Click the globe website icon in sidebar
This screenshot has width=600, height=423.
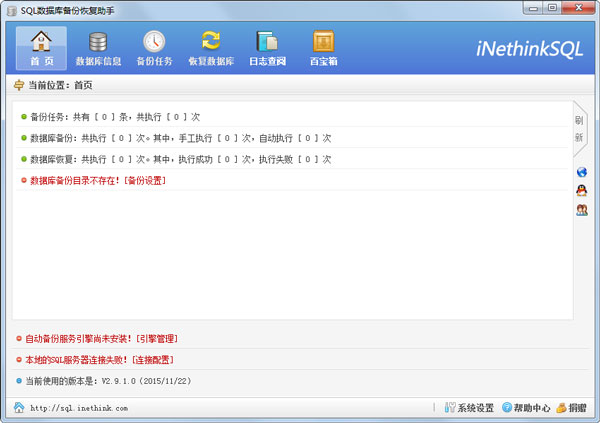581,172
